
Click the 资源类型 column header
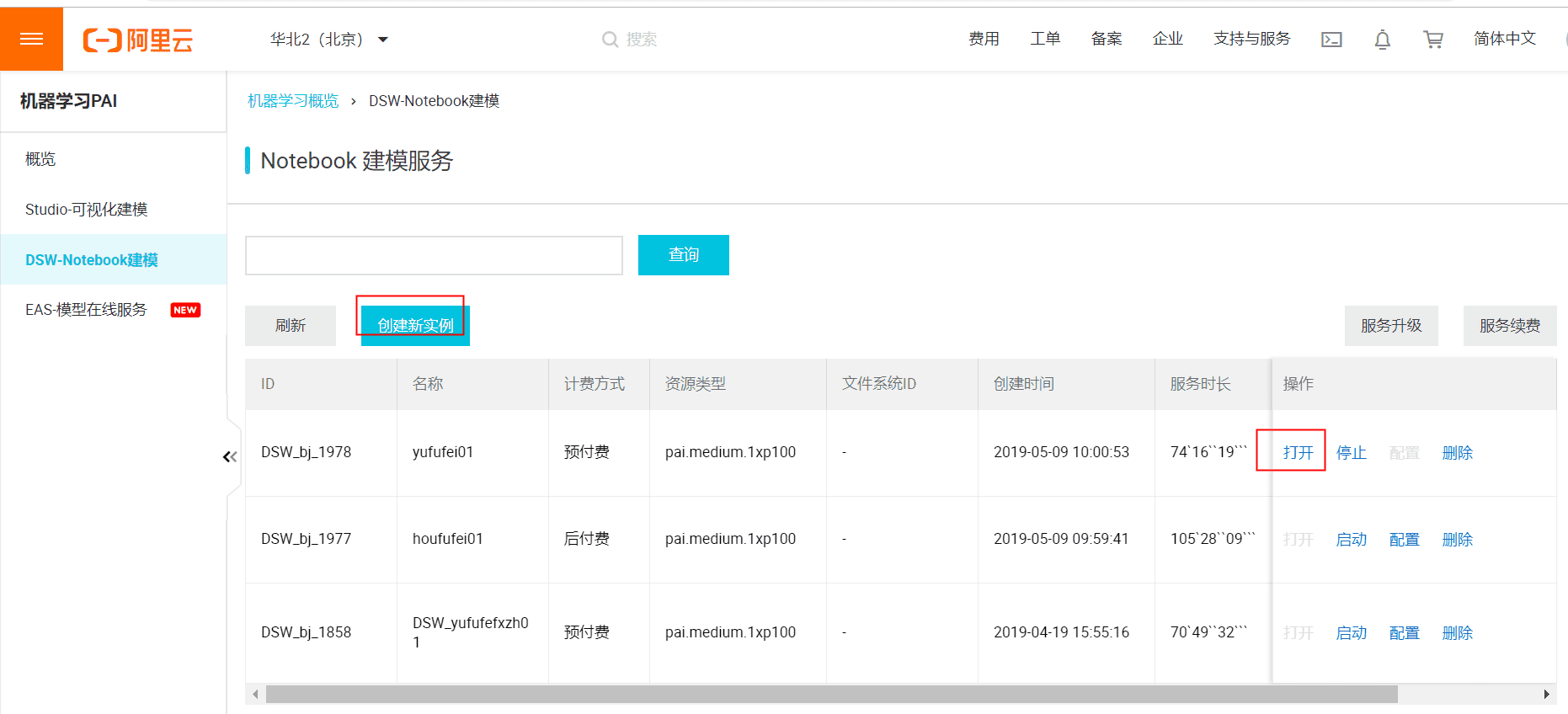696,384
